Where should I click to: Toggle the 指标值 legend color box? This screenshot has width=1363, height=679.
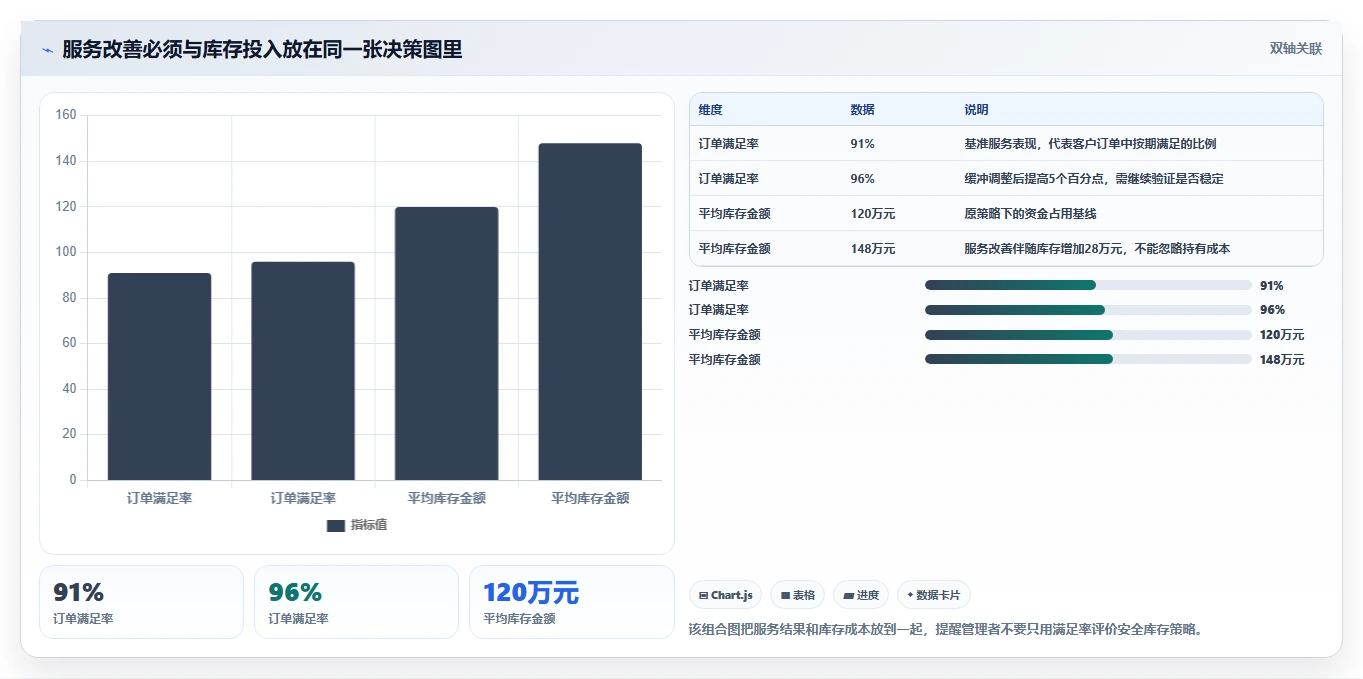336,526
